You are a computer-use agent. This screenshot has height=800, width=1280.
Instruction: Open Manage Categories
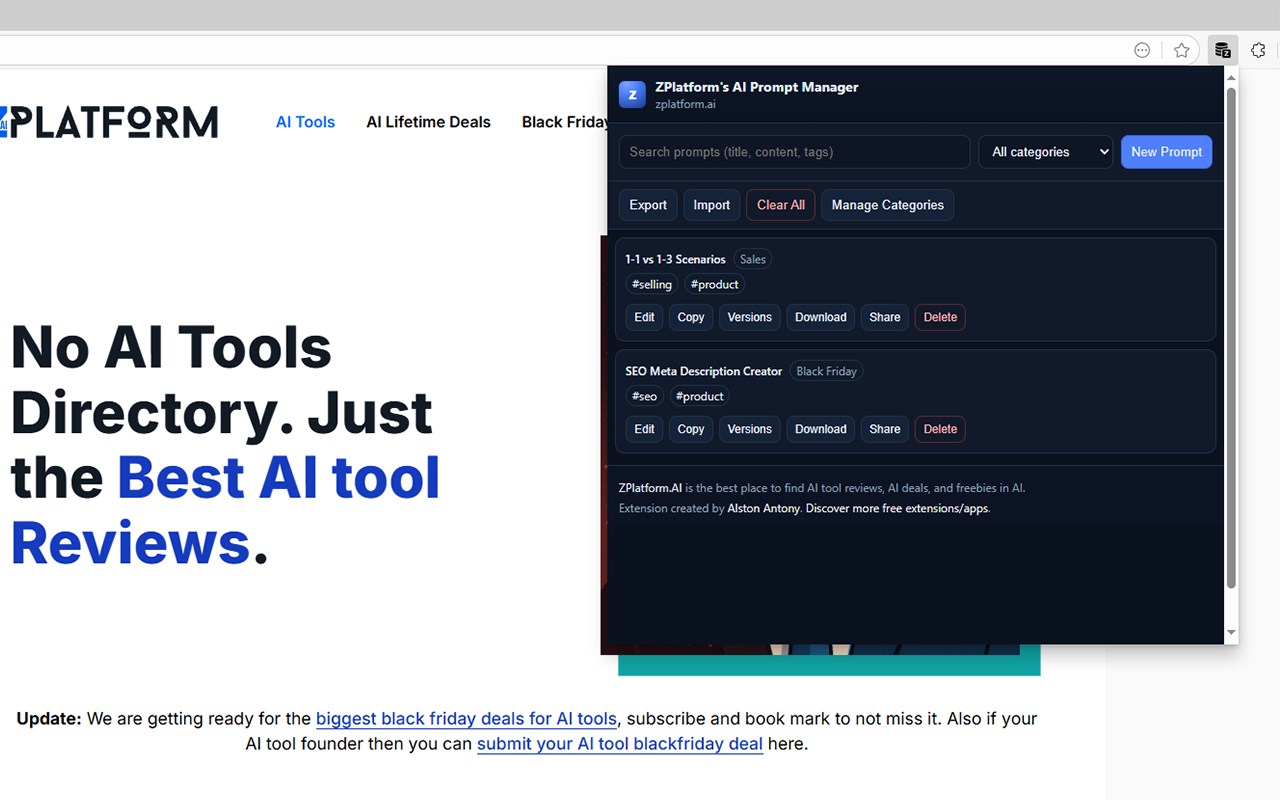click(x=888, y=205)
